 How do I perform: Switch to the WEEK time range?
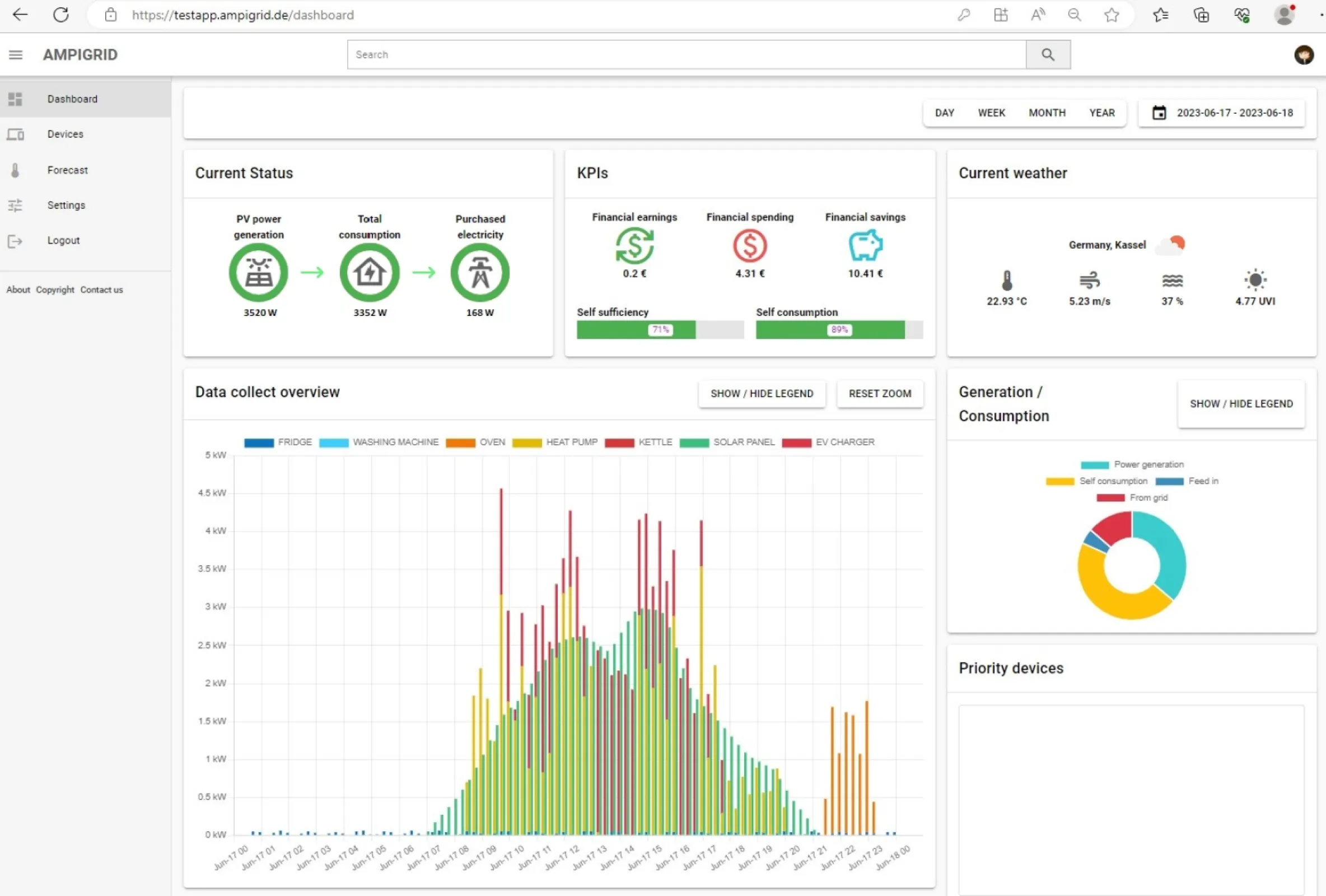pyautogui.click(x=991, y=113)
